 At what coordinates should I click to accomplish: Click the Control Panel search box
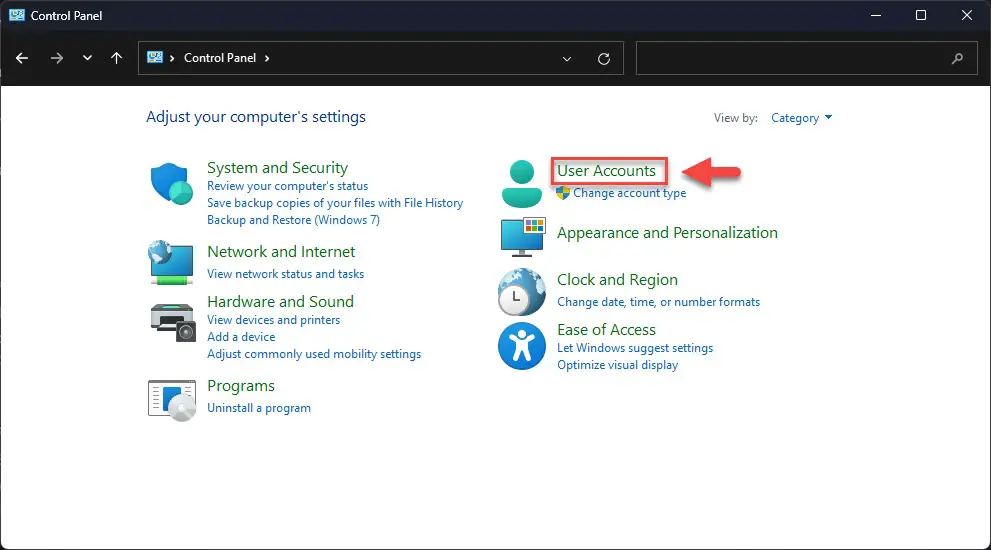pyautogui.click(x=795, y=58)
